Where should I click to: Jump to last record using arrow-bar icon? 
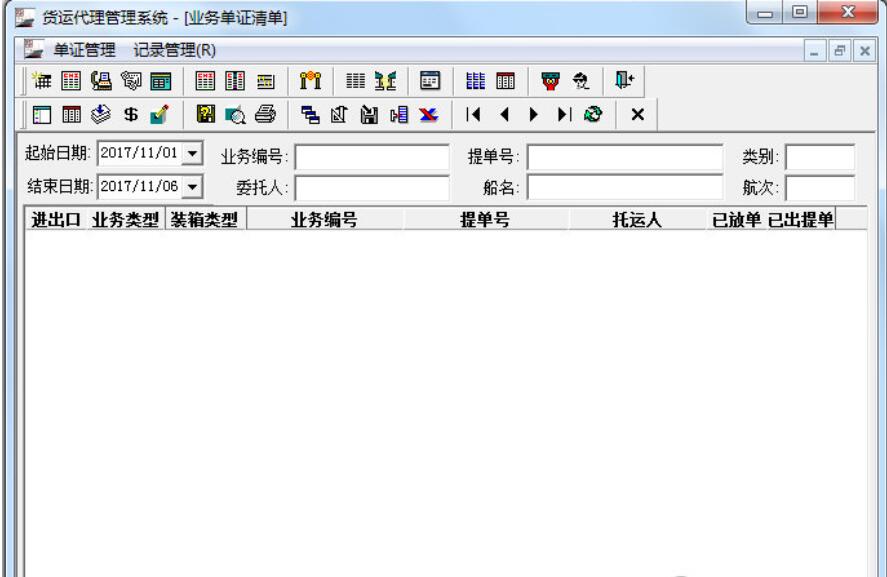tap(564, 114)
